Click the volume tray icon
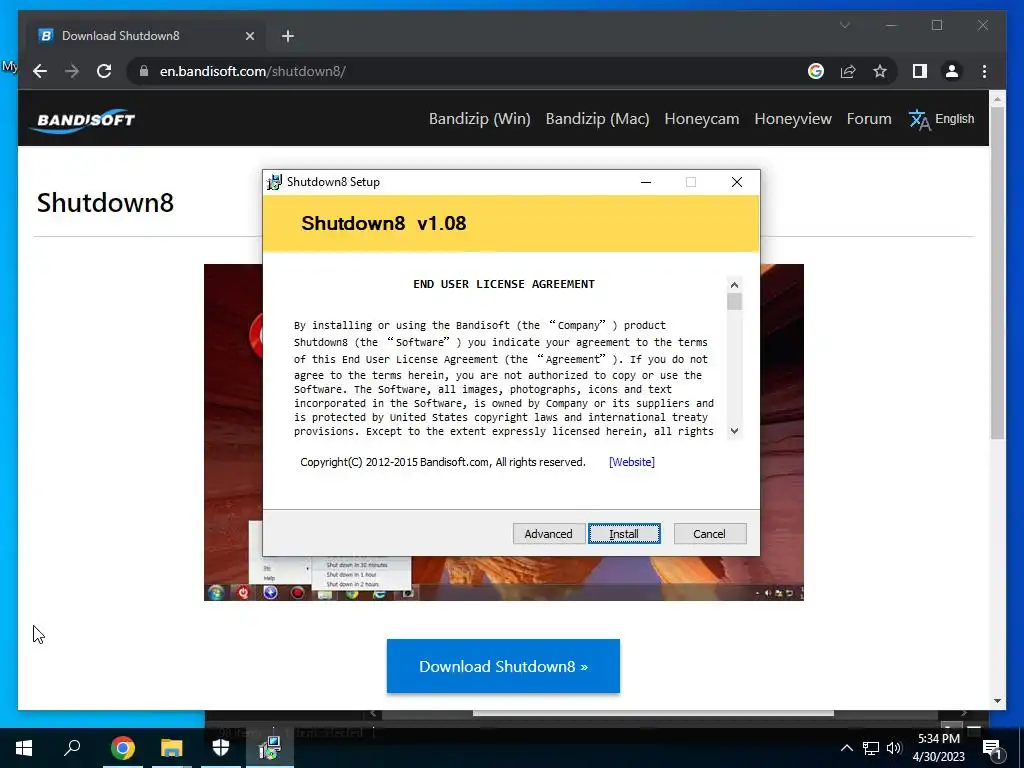 [x=894, y=748]
